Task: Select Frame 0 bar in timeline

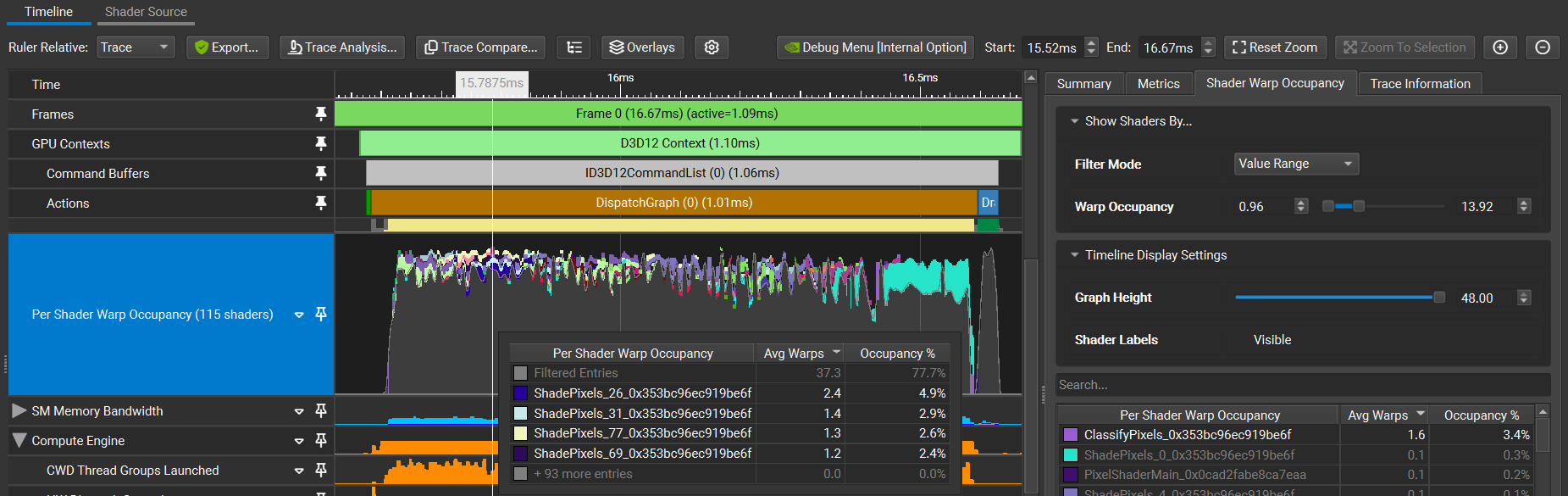Action: pyautogui.click(x=678, y=114)
